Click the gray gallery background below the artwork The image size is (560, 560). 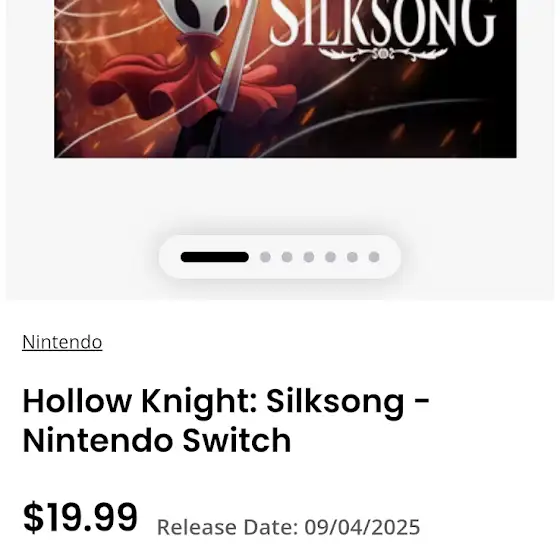tap(280, 195)
